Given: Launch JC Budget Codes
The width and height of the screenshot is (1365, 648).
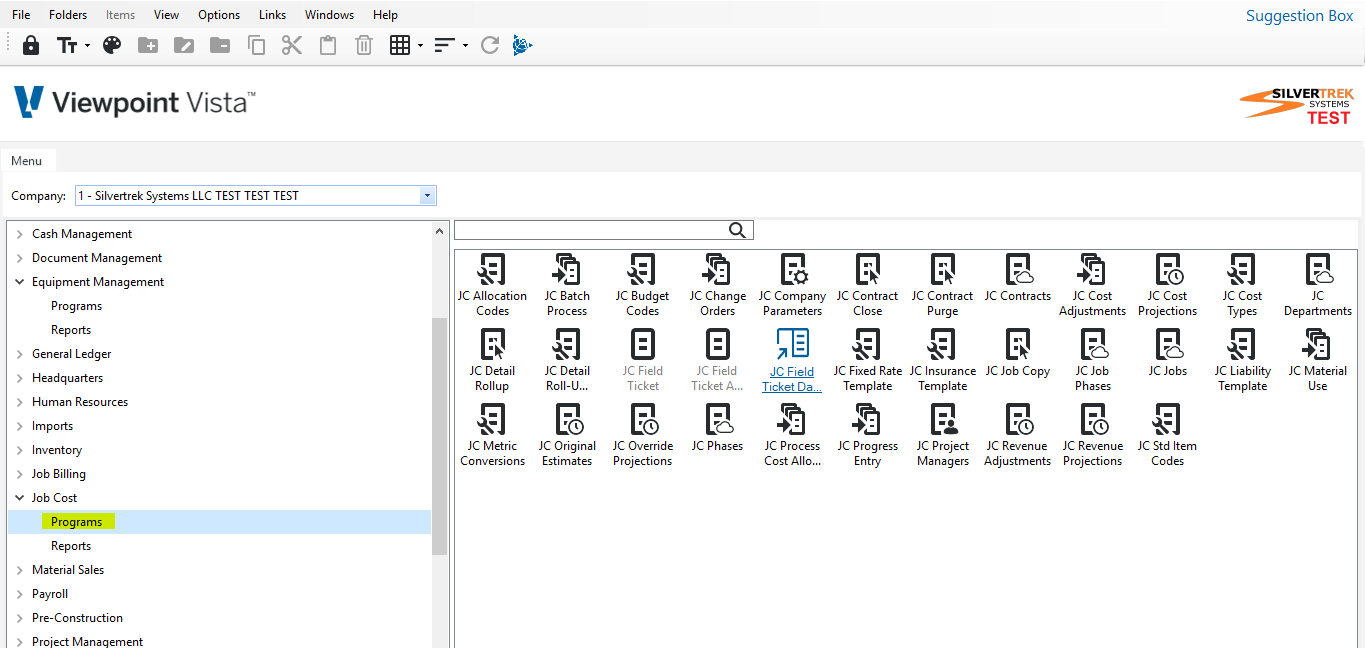Looking at the screenshot, I should click(x=642, y=285).
